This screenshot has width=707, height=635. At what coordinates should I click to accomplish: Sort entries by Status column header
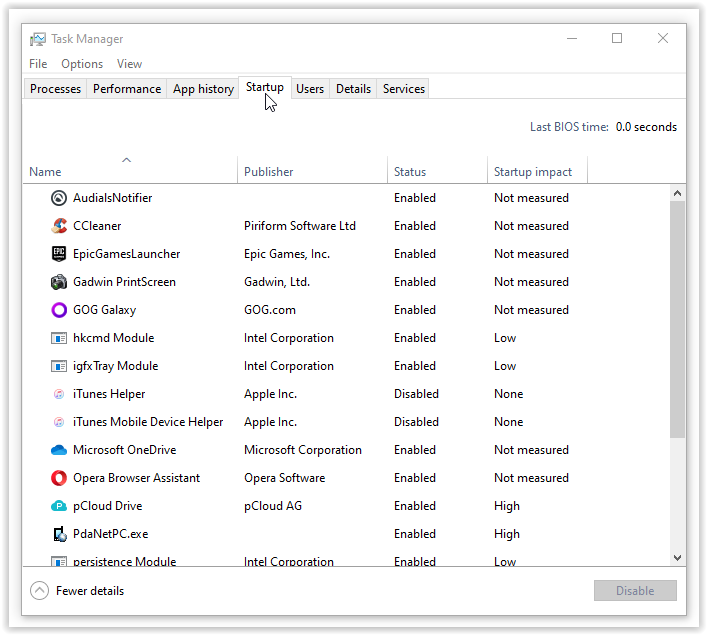point(410,171)
